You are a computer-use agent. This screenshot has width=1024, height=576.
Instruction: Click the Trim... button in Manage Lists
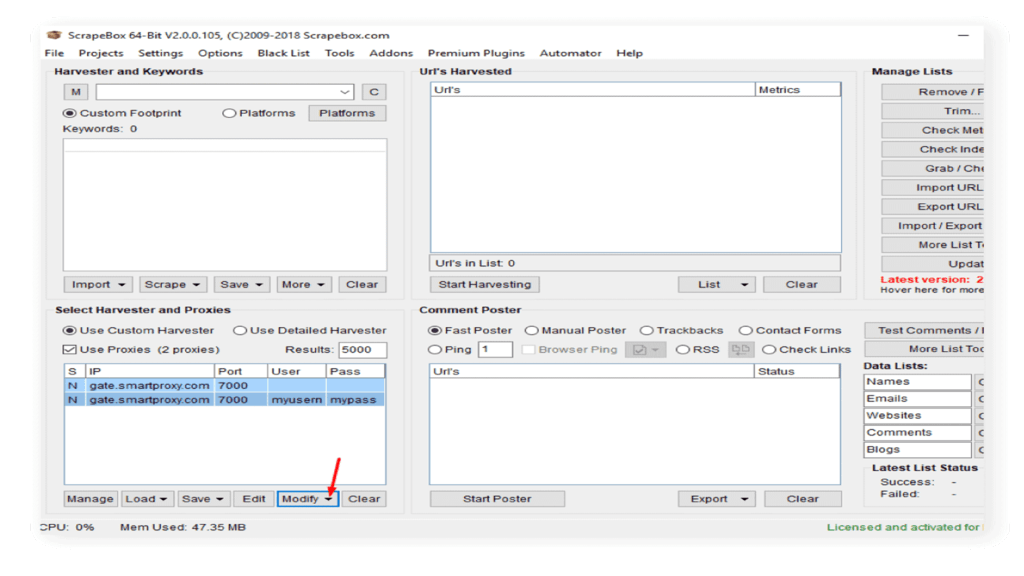[933, 111]
